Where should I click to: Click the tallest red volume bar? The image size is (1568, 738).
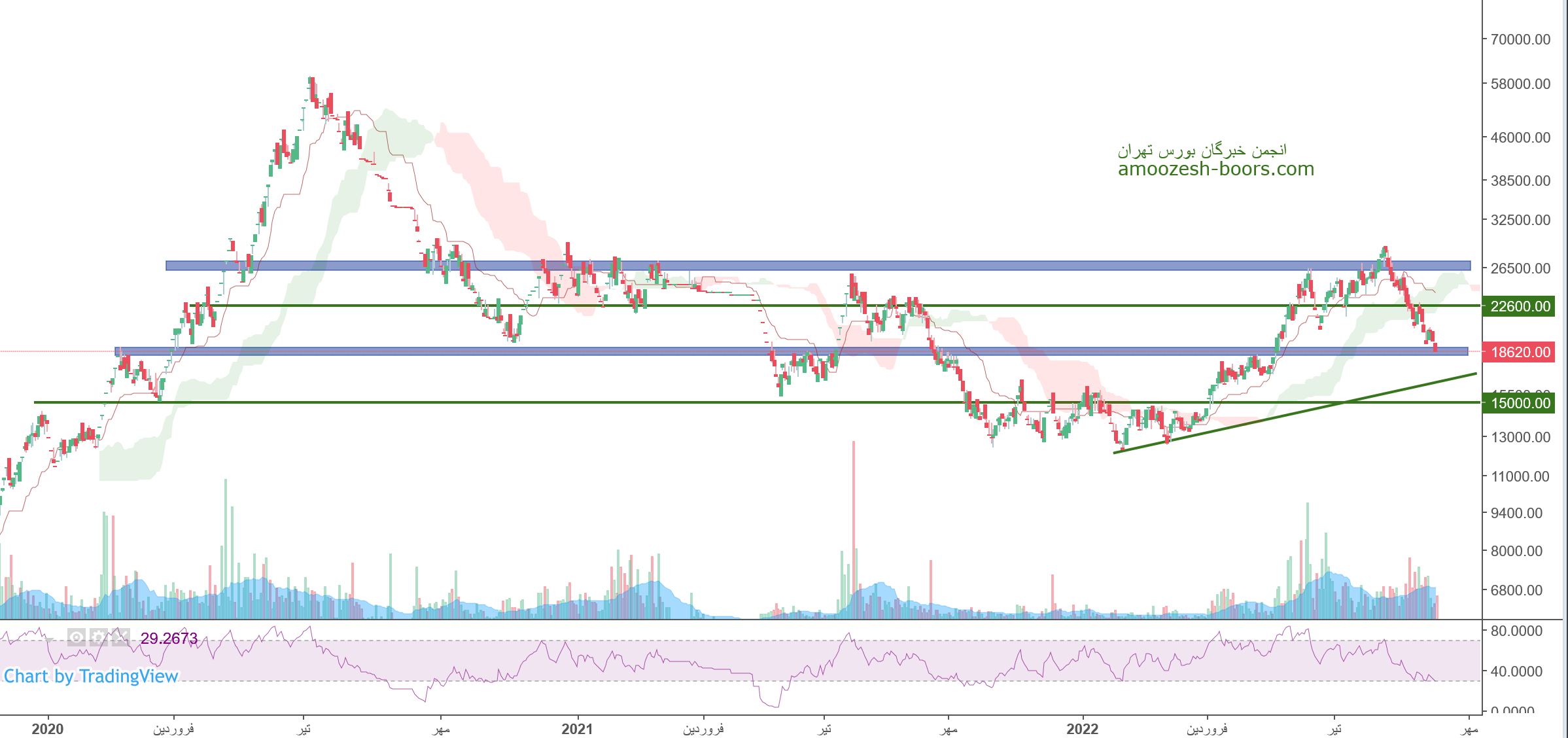click(854, 510)
